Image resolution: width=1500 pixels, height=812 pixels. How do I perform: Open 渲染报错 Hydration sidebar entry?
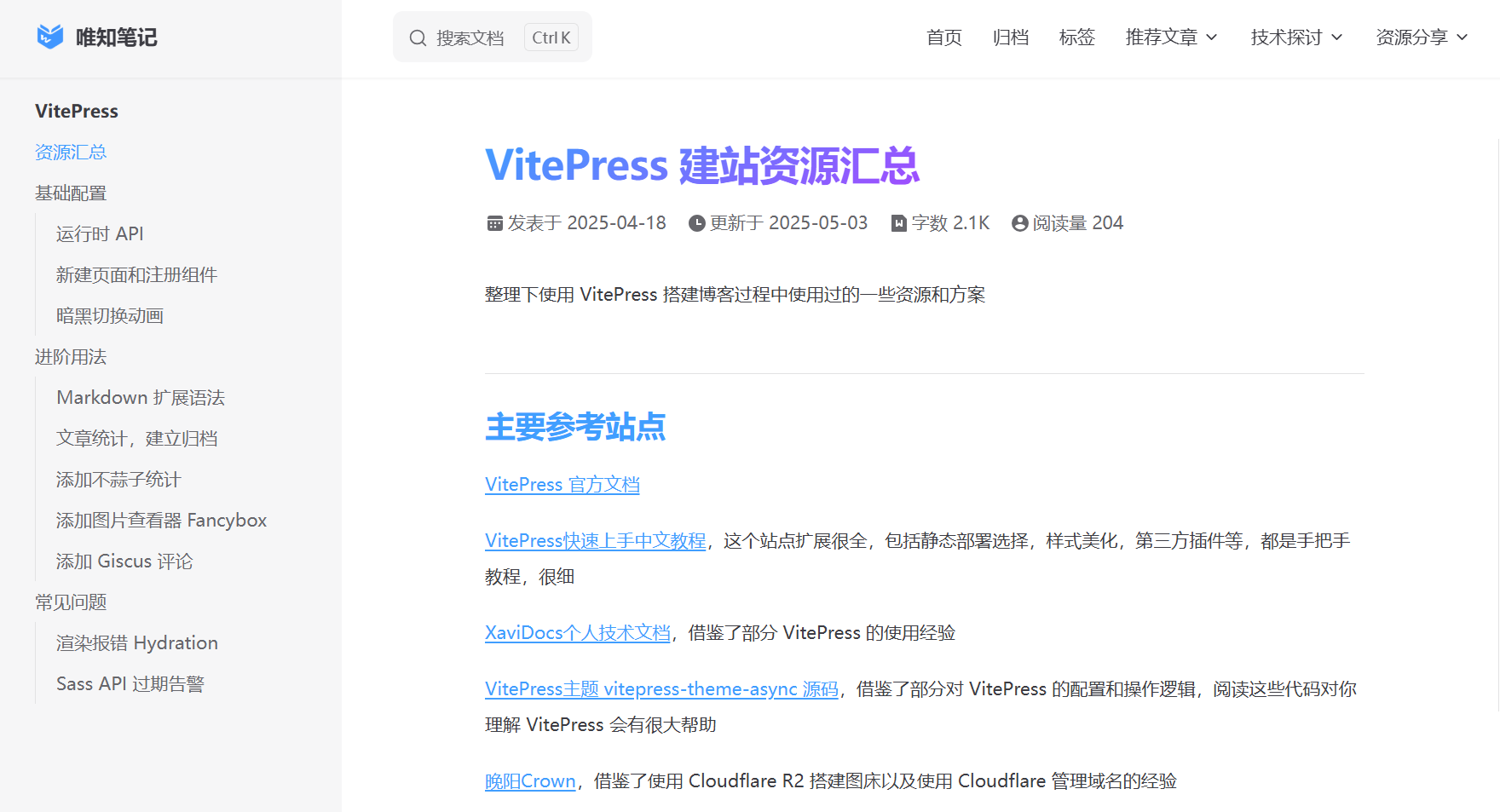coord(137,643)
